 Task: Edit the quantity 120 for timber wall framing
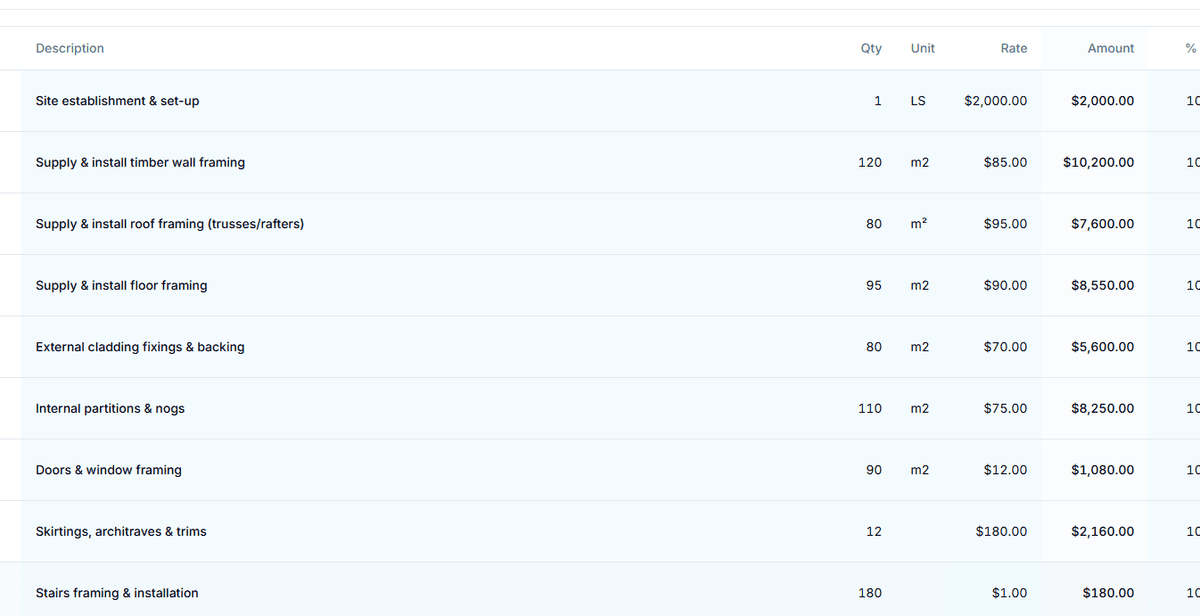coord(869,162)
